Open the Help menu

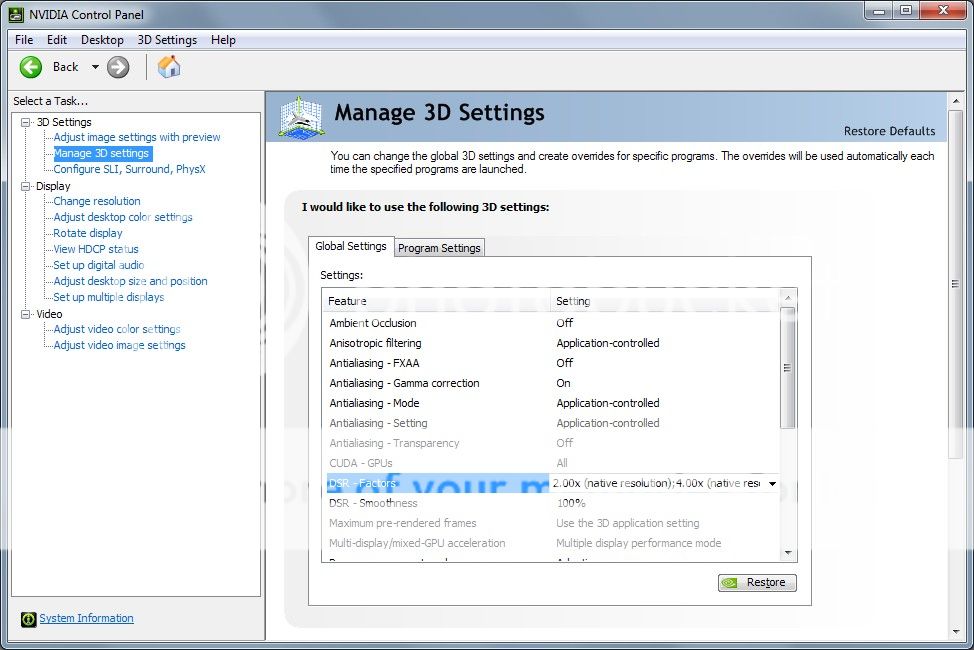click(223, 40)
